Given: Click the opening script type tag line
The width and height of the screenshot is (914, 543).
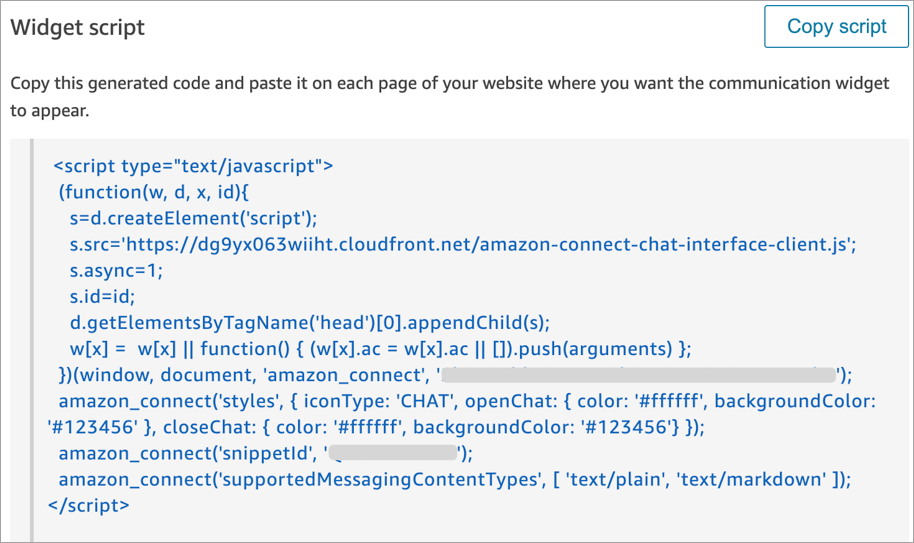Looking at the screenshot, I should (x=193, y=165).
